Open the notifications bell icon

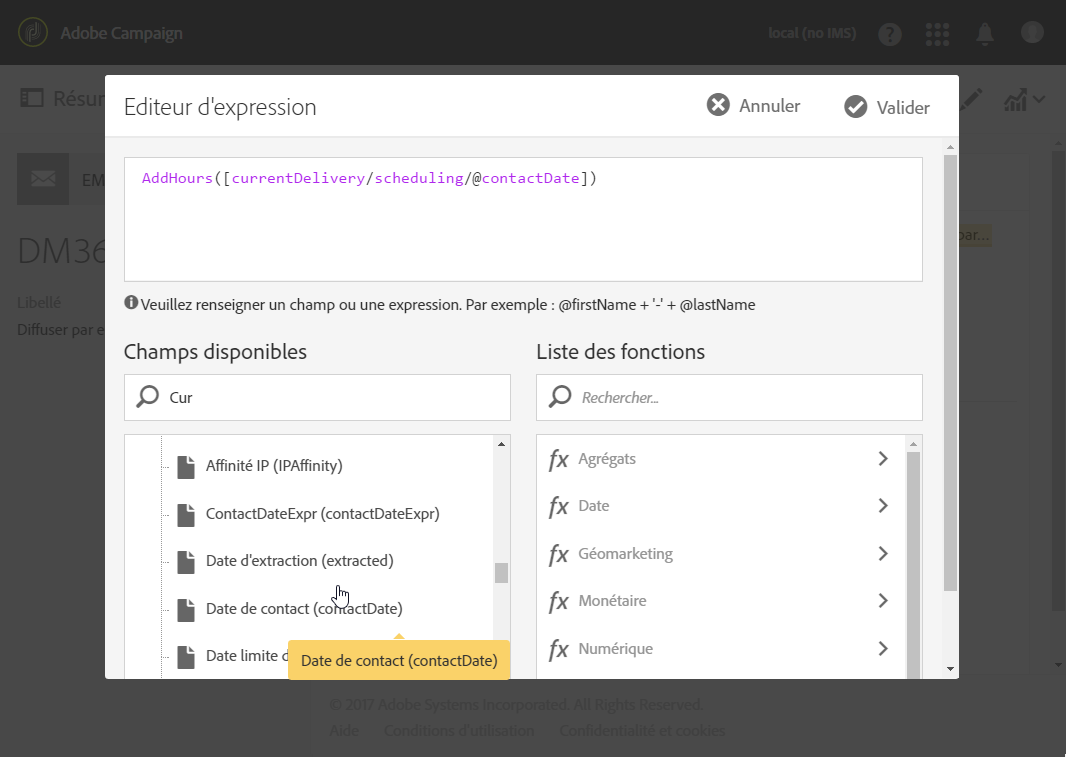[985, 34]
